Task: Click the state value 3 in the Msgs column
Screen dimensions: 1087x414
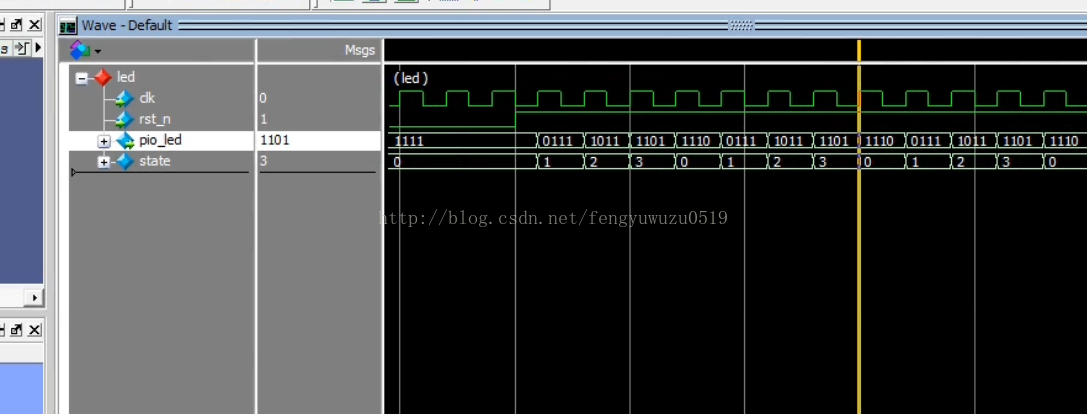Action: [263, 161]
